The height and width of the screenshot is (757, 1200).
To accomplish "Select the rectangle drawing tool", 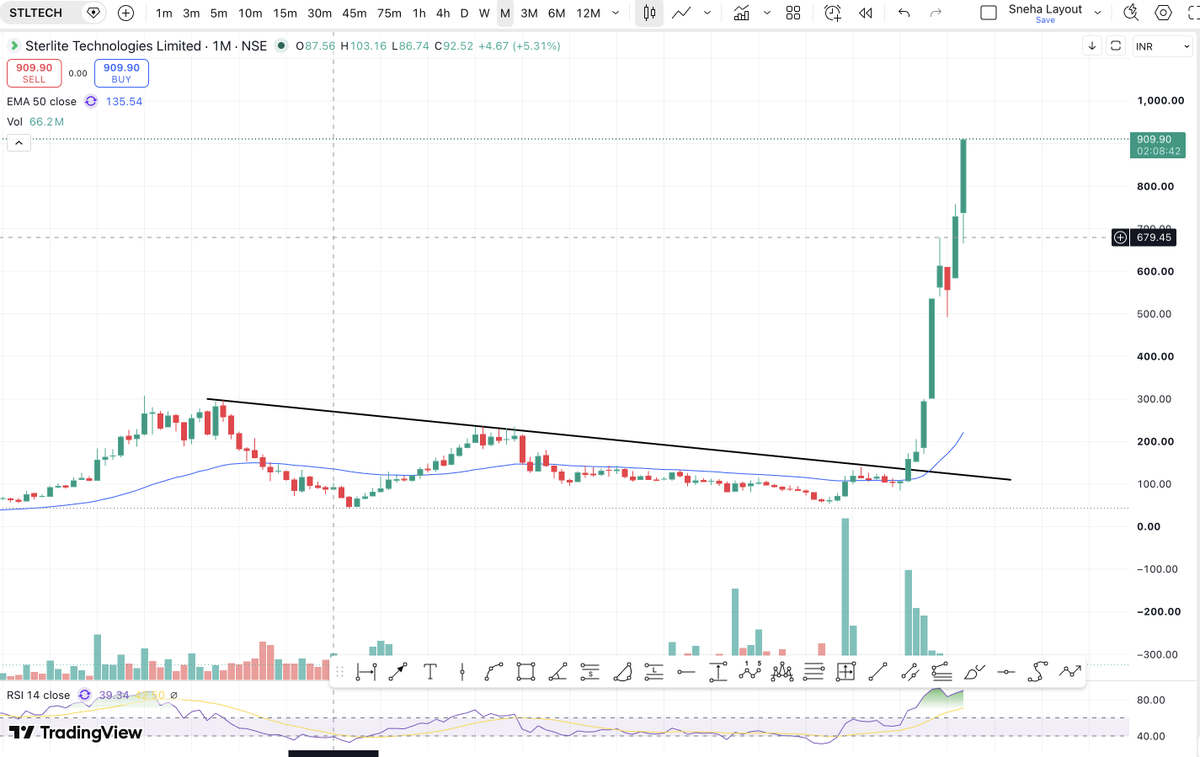I will [526, 672].
